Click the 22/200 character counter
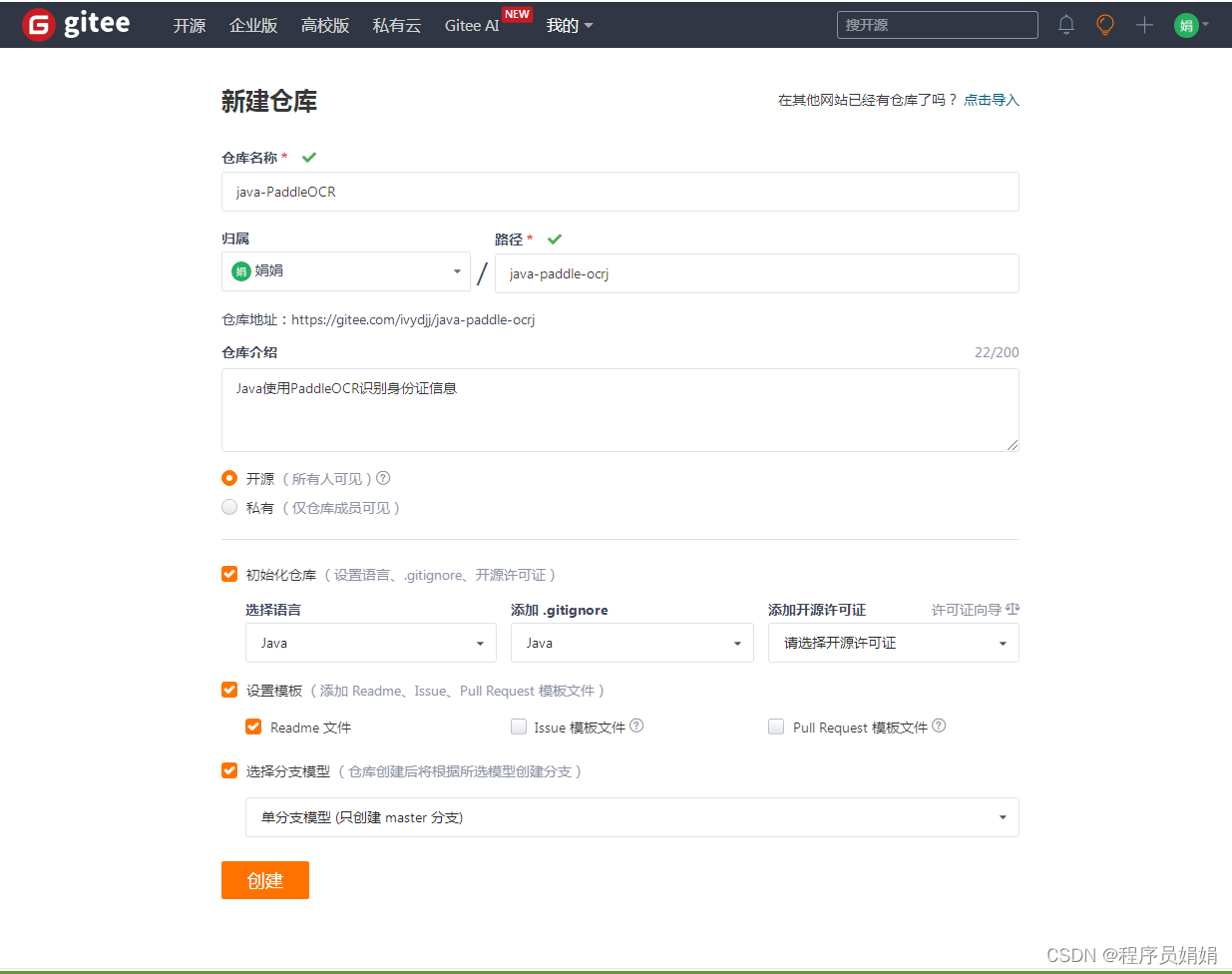The image size is (1232, 974). coord(997,352)
